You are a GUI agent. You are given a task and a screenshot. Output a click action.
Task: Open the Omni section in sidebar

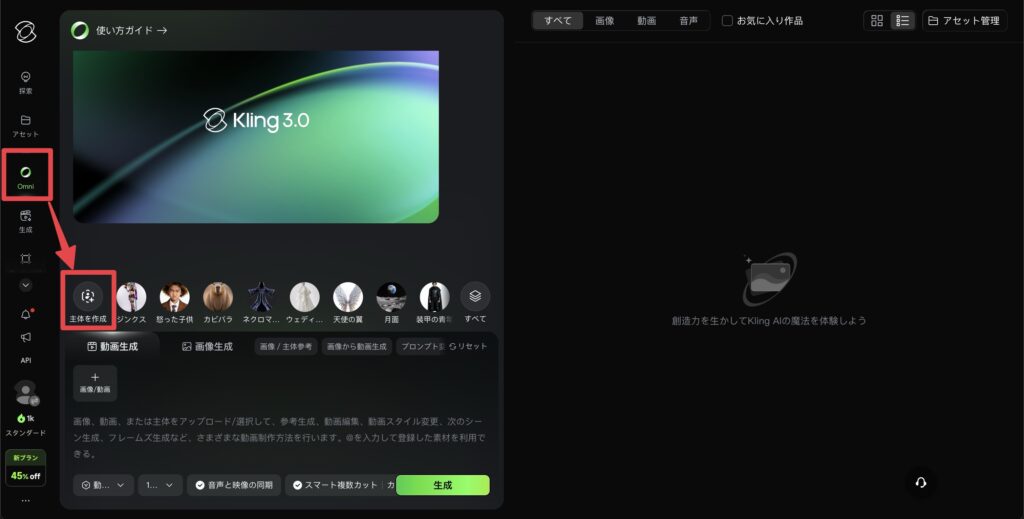[x=26, y=177]
